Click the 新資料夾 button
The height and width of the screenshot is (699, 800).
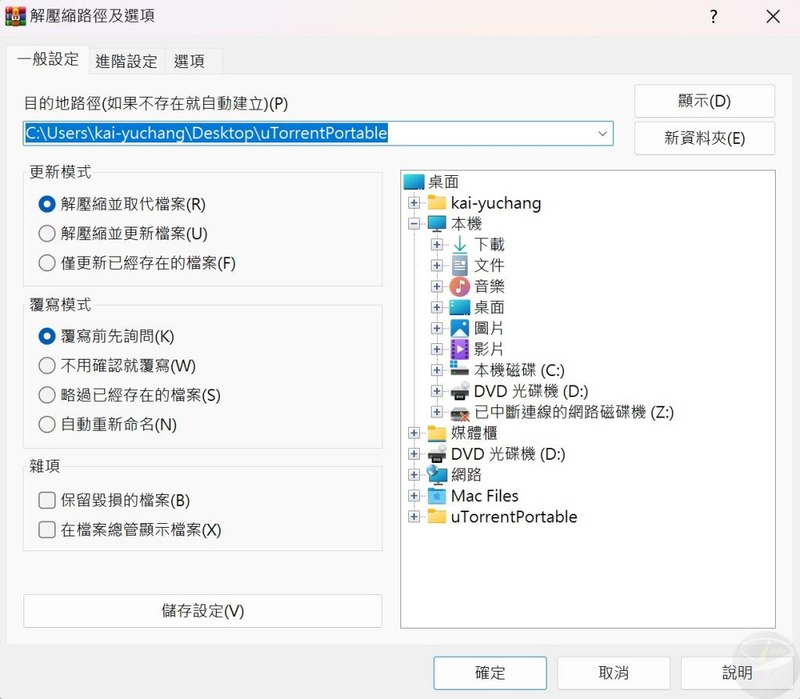click(x=704, y=139)
